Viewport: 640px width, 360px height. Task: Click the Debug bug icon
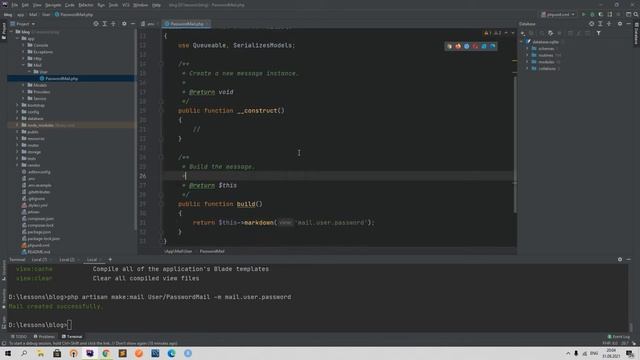point(592,14)
